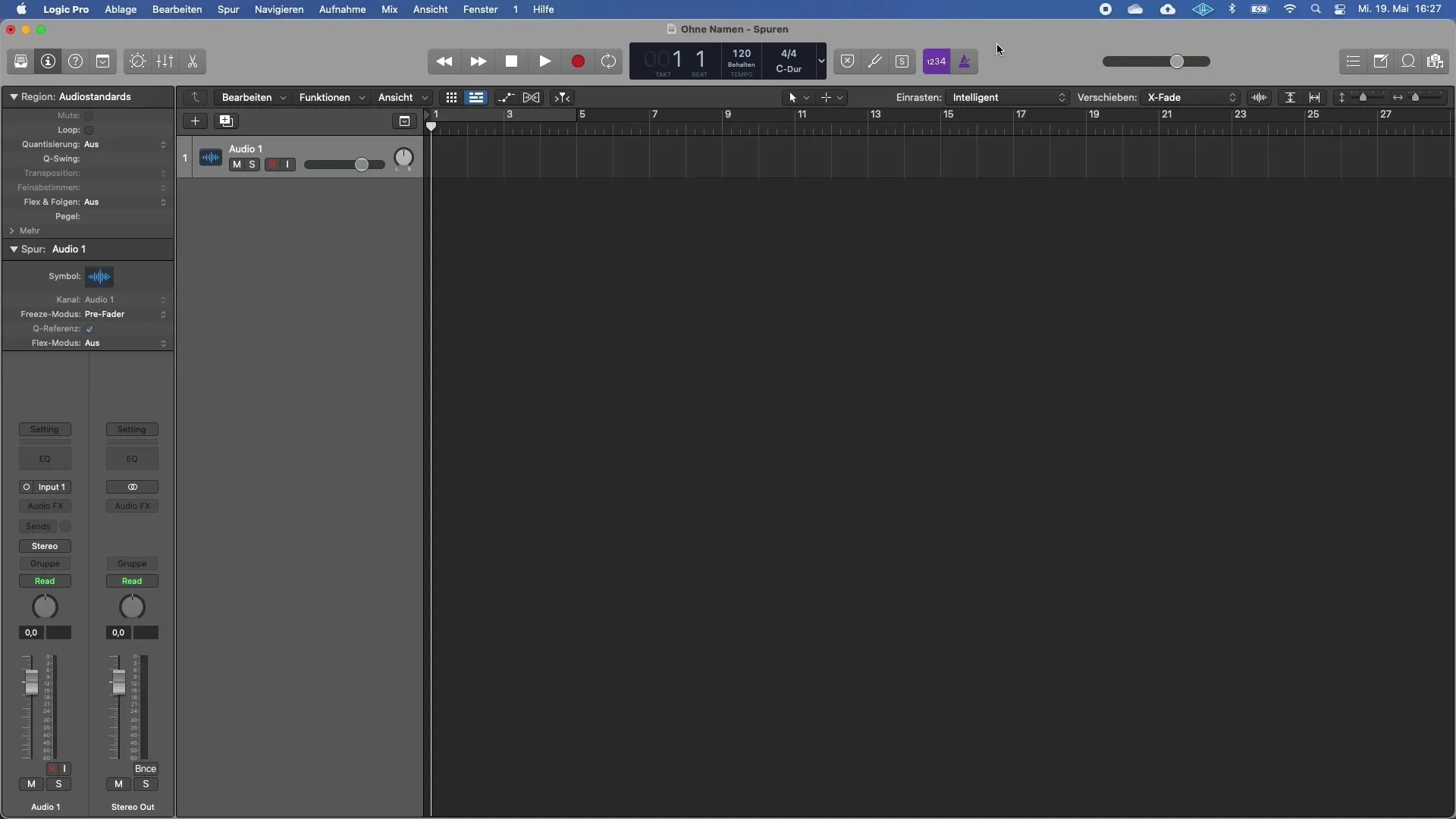Open Smart Controls dial icon
This screenshot has height=819, width=1456.
click(137, 61)
